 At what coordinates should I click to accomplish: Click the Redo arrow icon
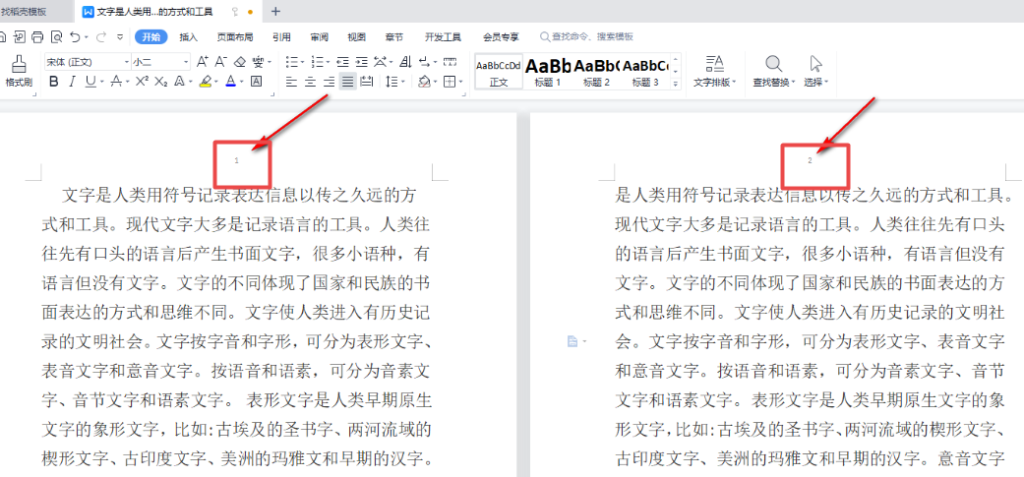click(101, 37)
